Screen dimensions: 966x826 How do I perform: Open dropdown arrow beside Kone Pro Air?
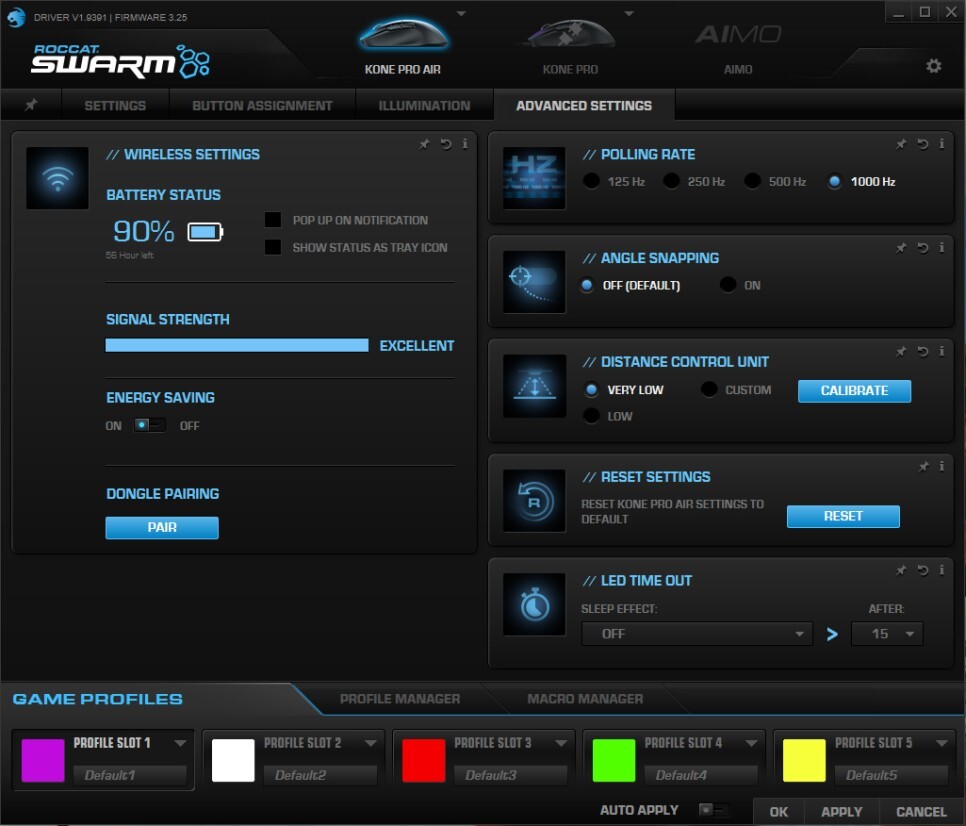click(x=461, y=13)
